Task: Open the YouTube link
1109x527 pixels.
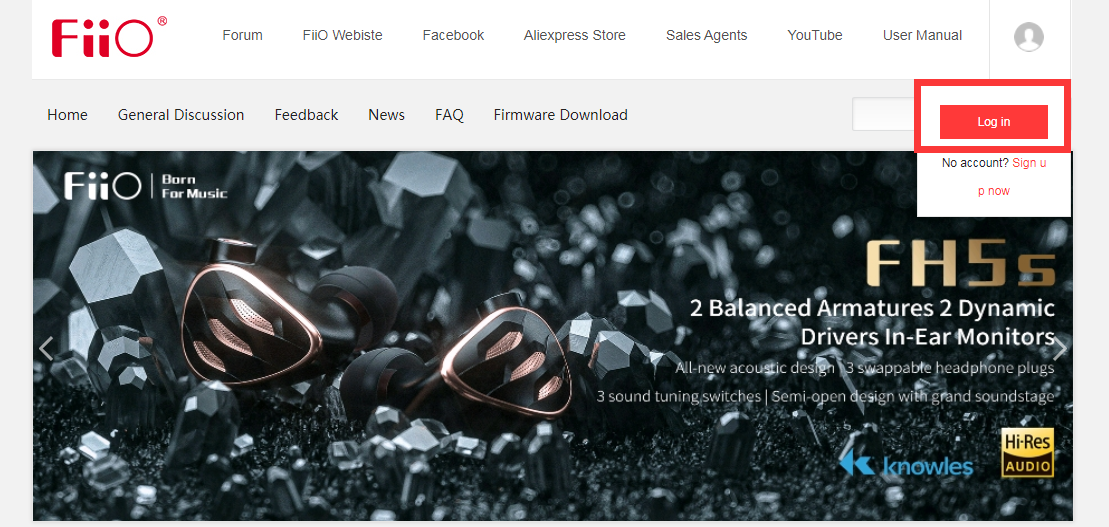Action: click(815, 35)
